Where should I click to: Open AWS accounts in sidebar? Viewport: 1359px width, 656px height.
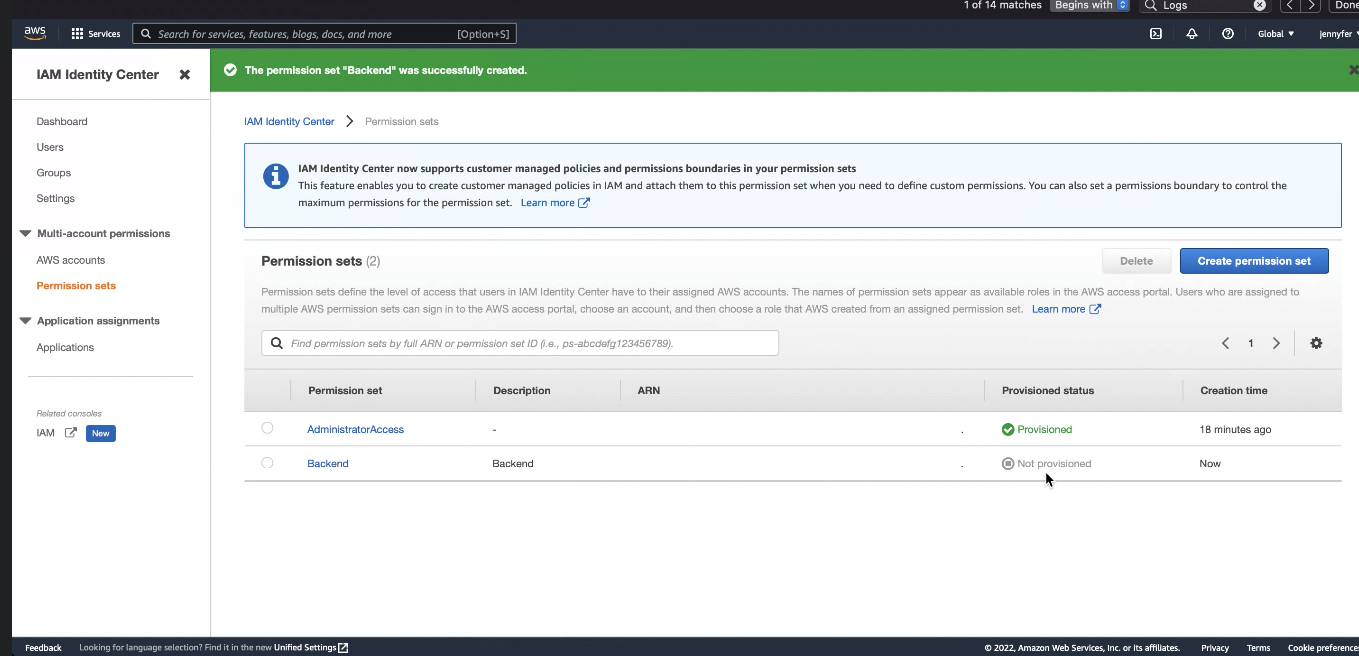point(71,260)
